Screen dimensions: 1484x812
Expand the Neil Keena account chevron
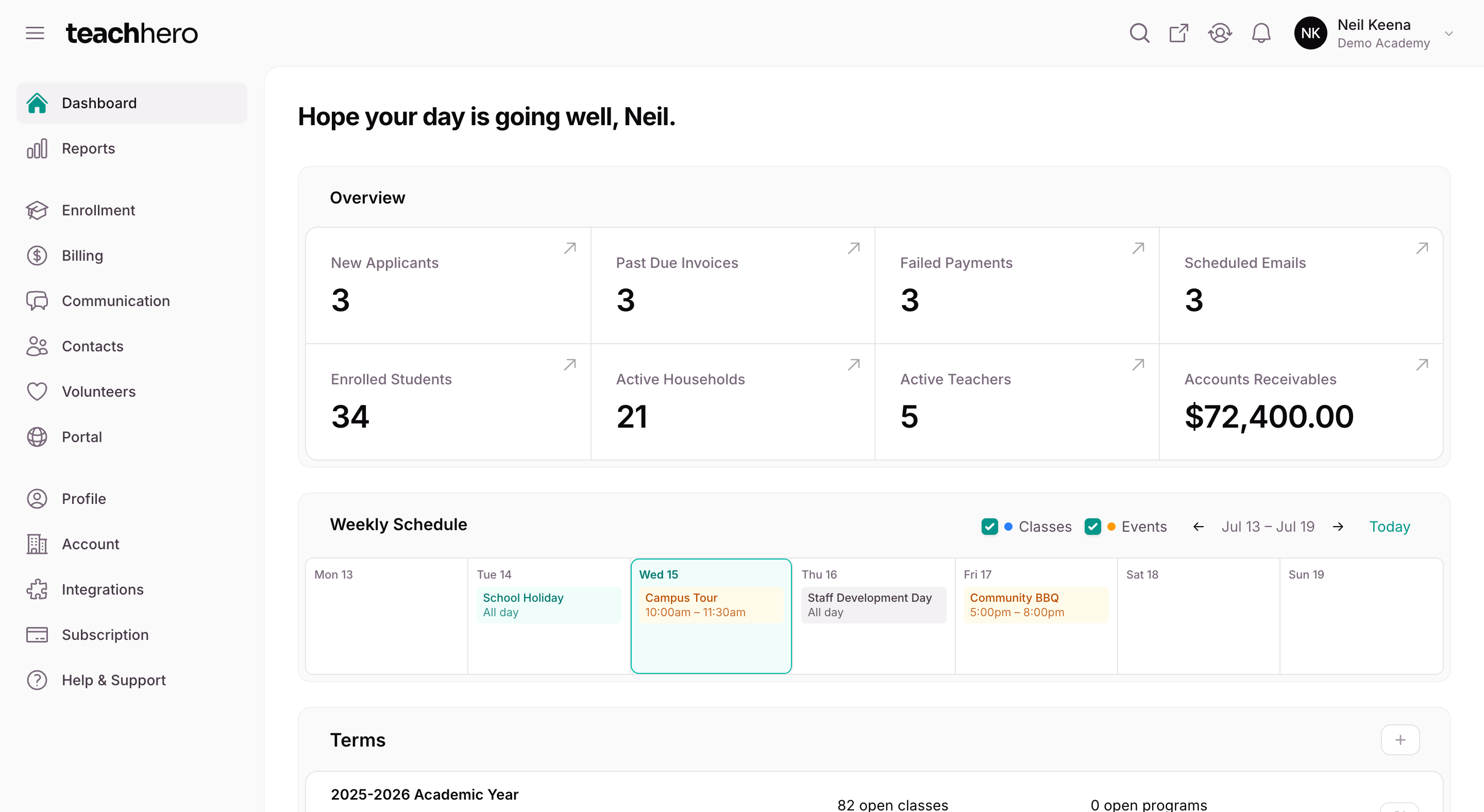[x=1448, y=33]
